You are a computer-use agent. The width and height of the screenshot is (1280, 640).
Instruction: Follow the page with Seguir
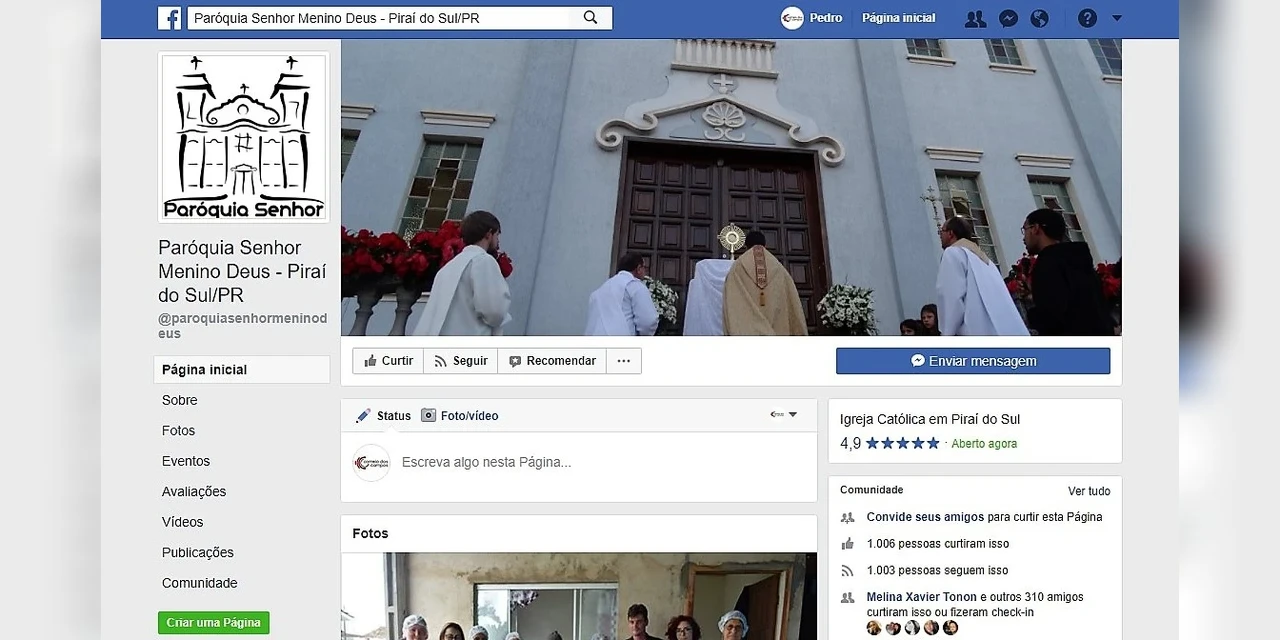click(x=461, y=361)
